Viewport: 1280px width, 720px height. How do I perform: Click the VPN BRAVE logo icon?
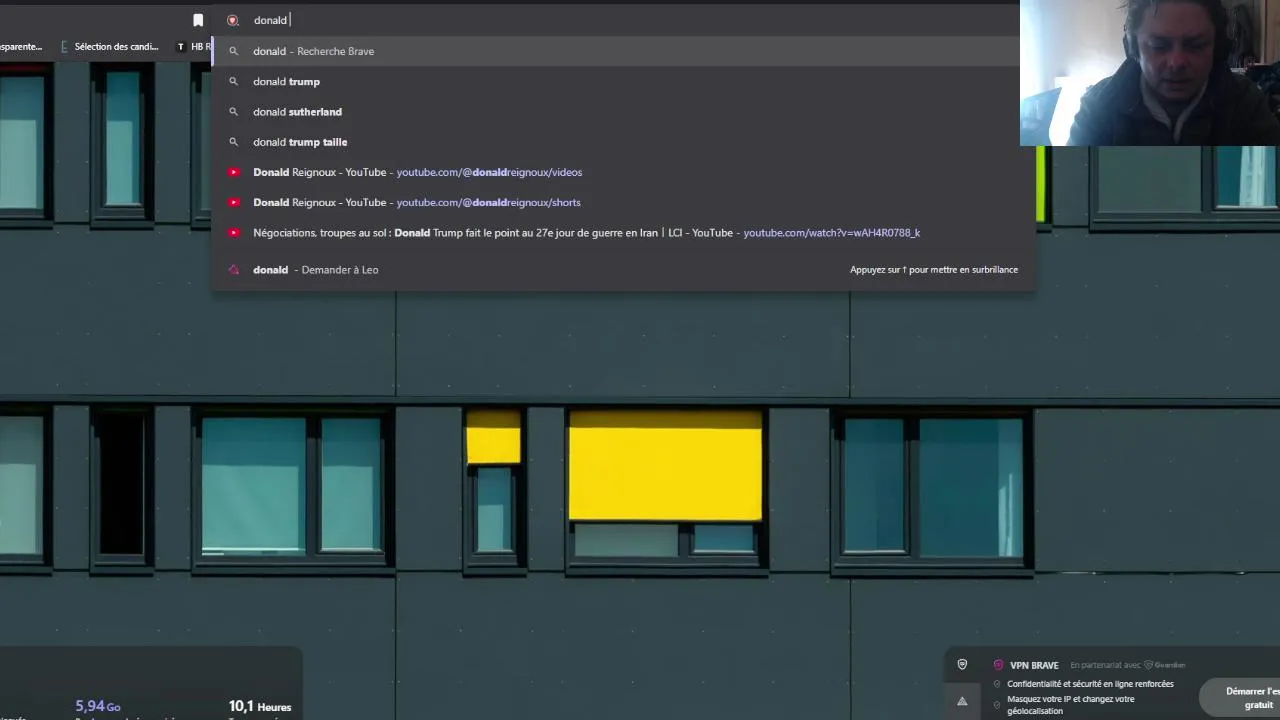(x=998, y=665)
